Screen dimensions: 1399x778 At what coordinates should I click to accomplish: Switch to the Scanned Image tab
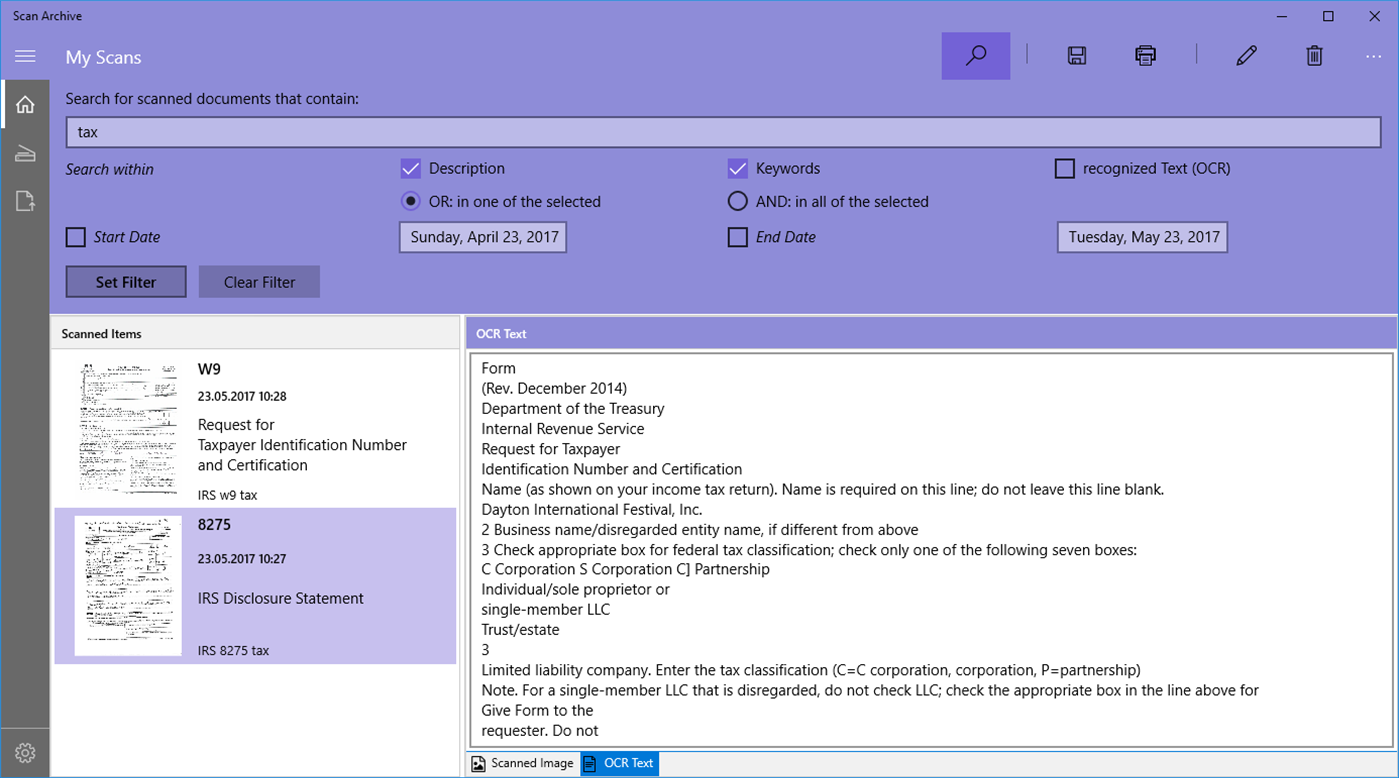521,763
